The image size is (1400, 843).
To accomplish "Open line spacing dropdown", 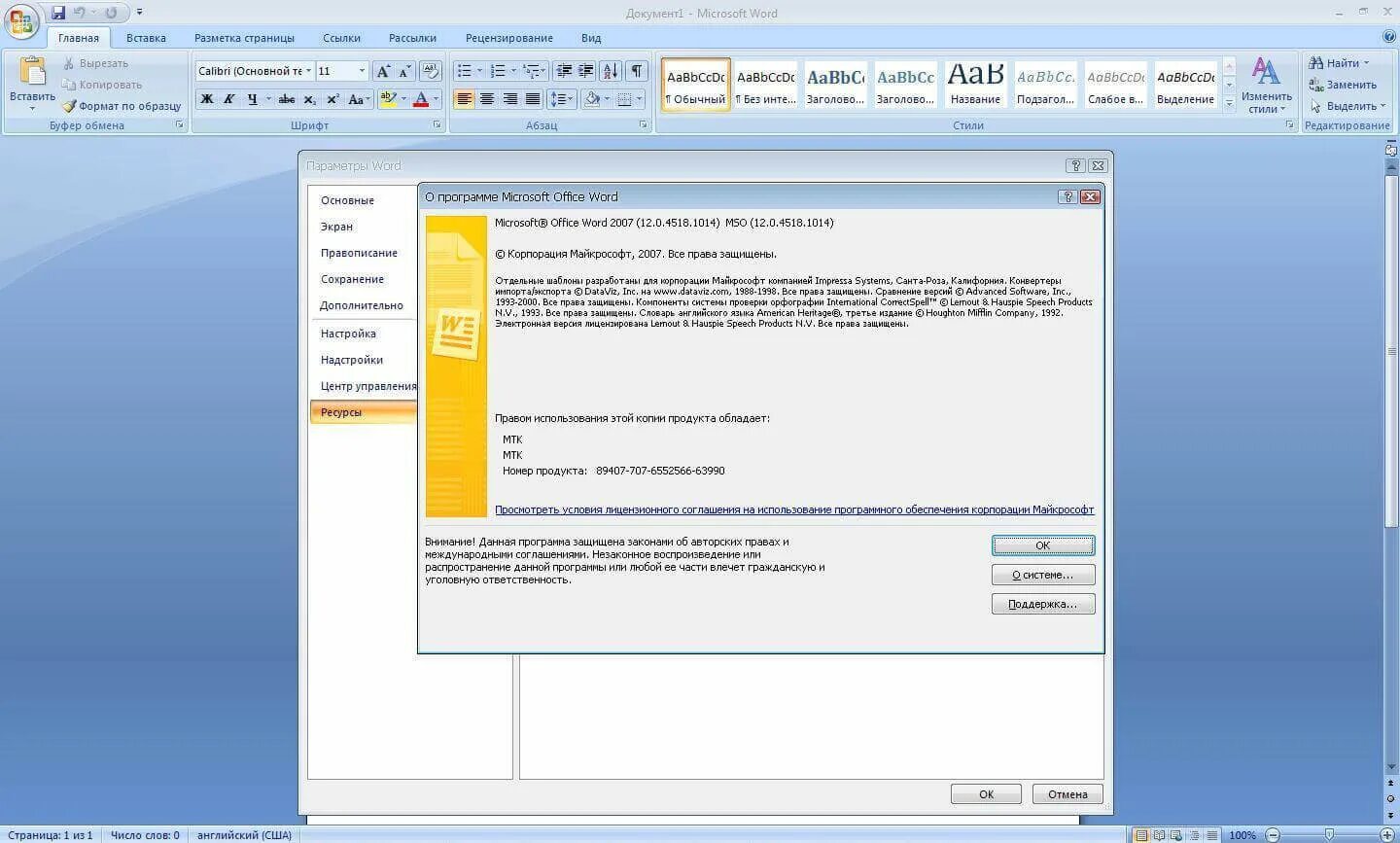I will (x=562, y=99).
